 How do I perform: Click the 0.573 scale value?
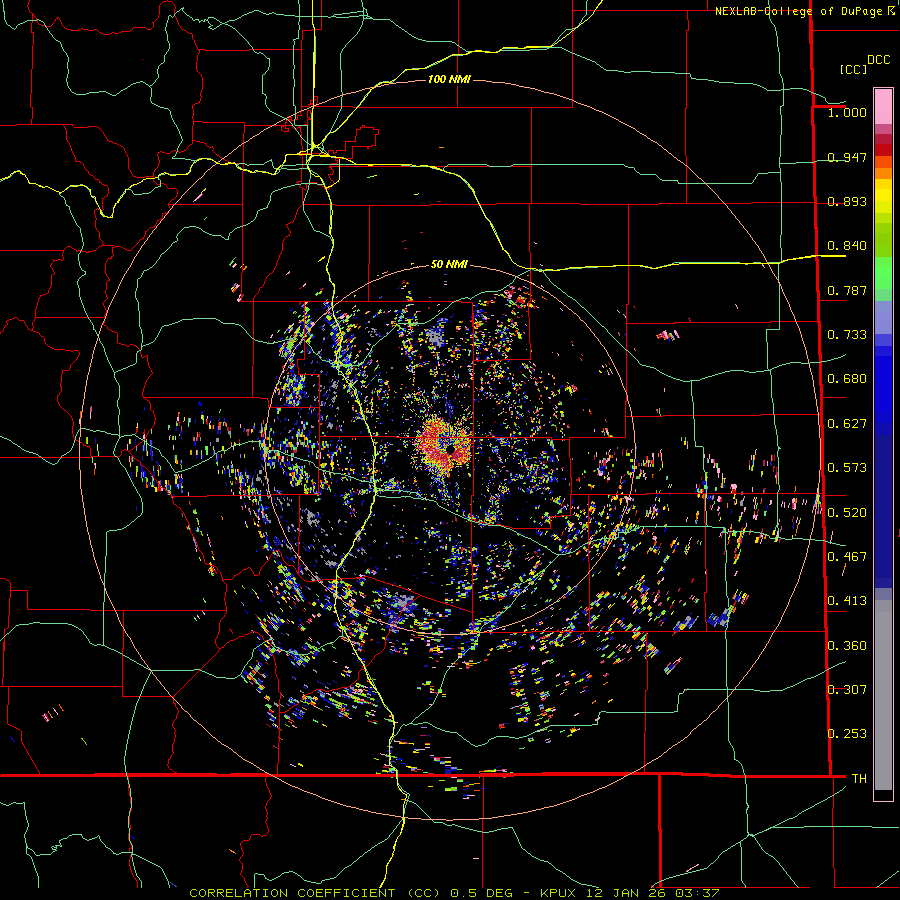click(x=847, y=468)
